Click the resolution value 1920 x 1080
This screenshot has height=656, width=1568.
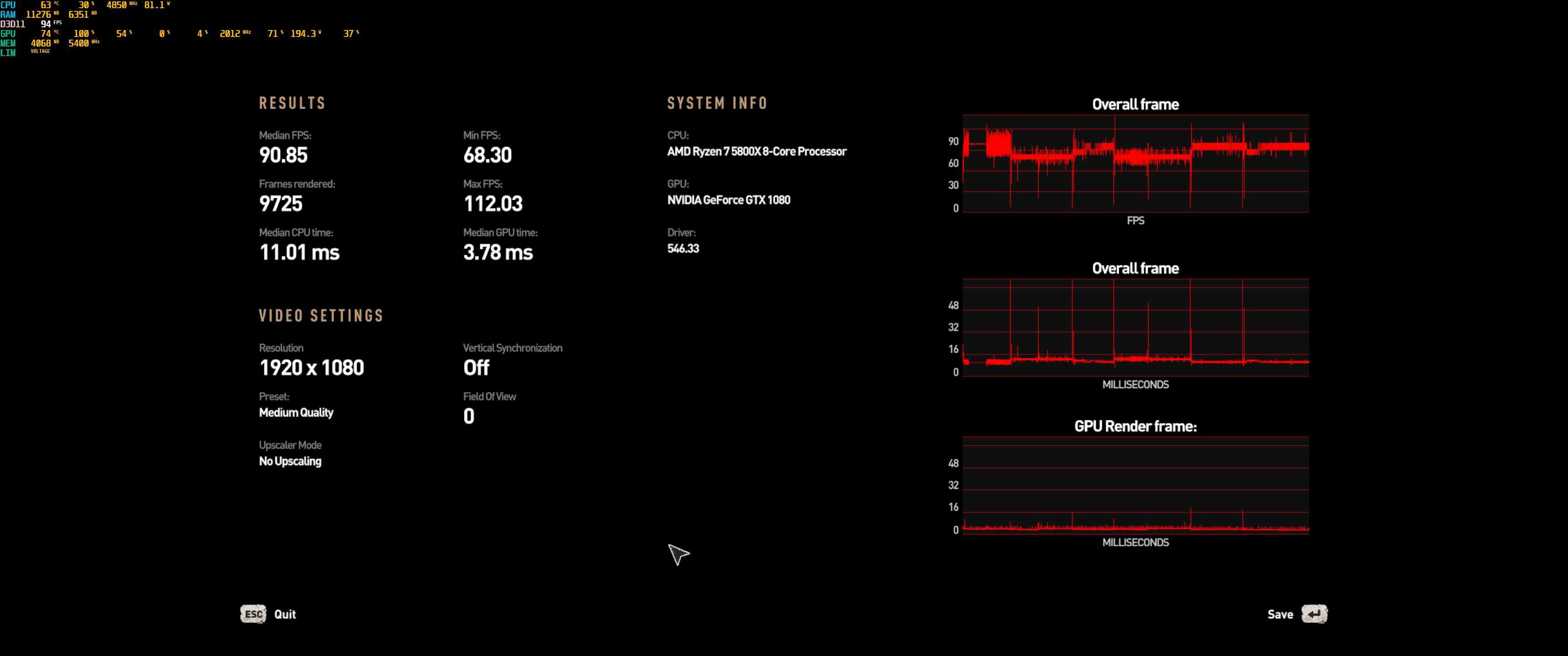(x=311, y=368)
